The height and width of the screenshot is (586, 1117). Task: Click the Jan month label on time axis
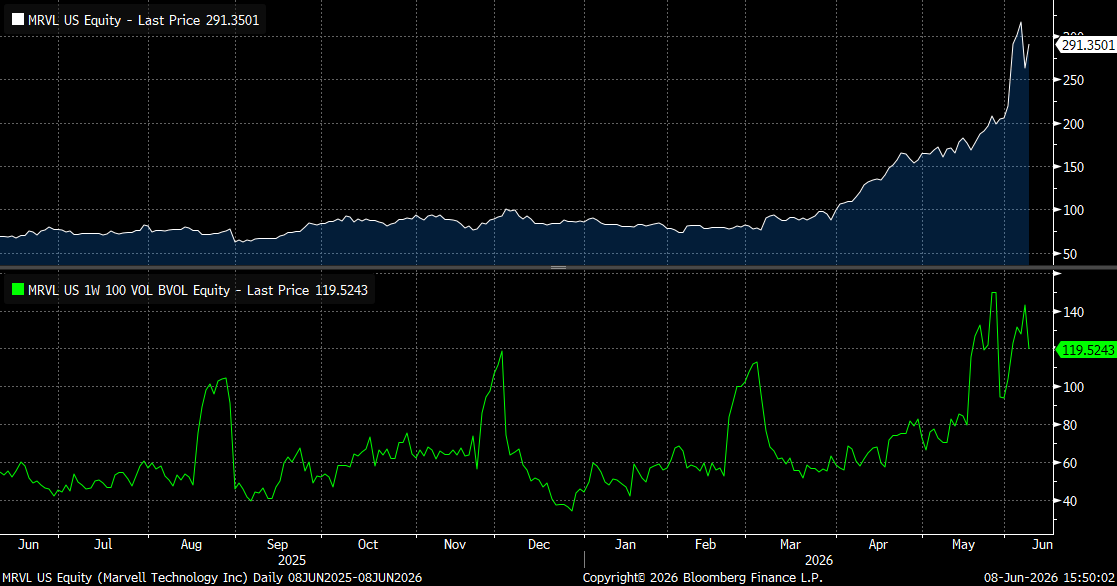625,544
